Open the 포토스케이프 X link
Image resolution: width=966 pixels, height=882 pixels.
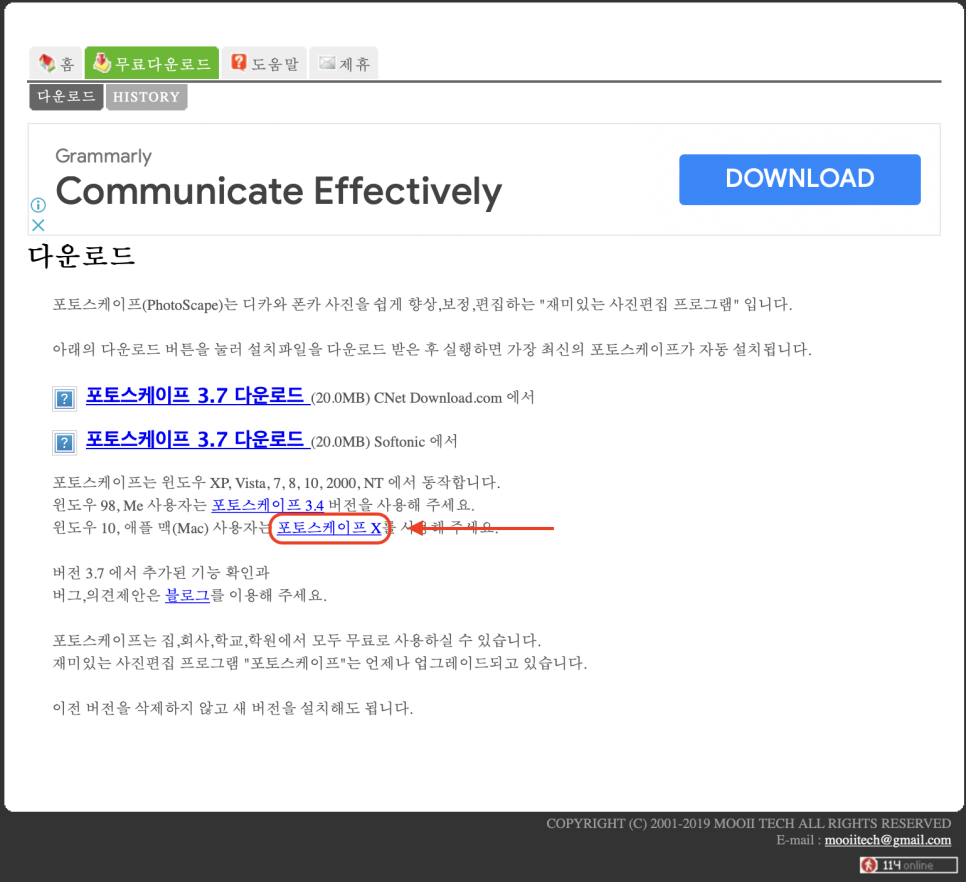tap(329, 528)
